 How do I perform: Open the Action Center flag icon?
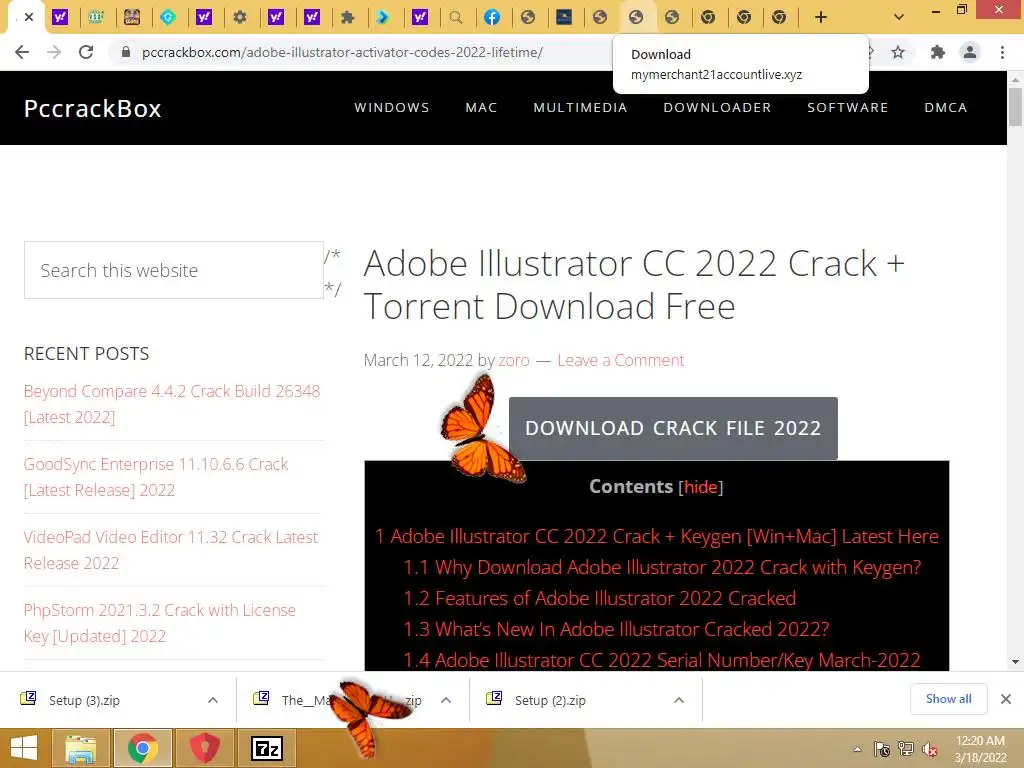coord(882,749)
